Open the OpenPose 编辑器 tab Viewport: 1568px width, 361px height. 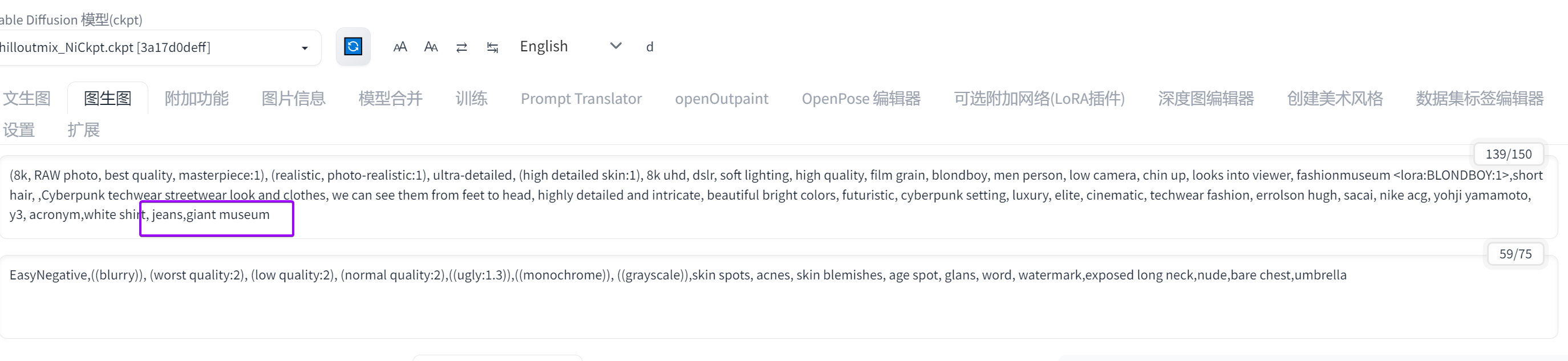click(861, 98)
